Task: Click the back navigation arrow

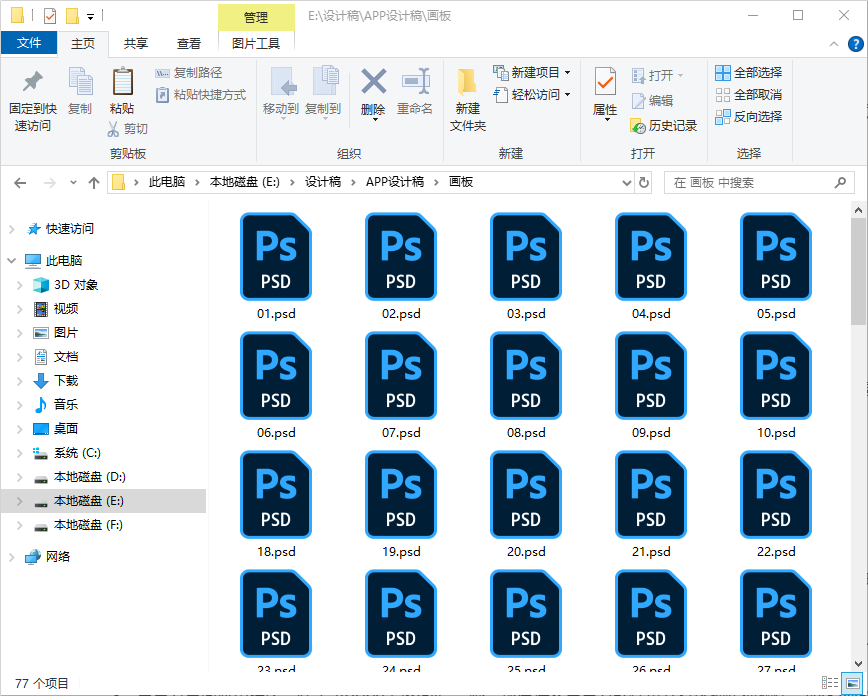Action: tap(21, 184)
